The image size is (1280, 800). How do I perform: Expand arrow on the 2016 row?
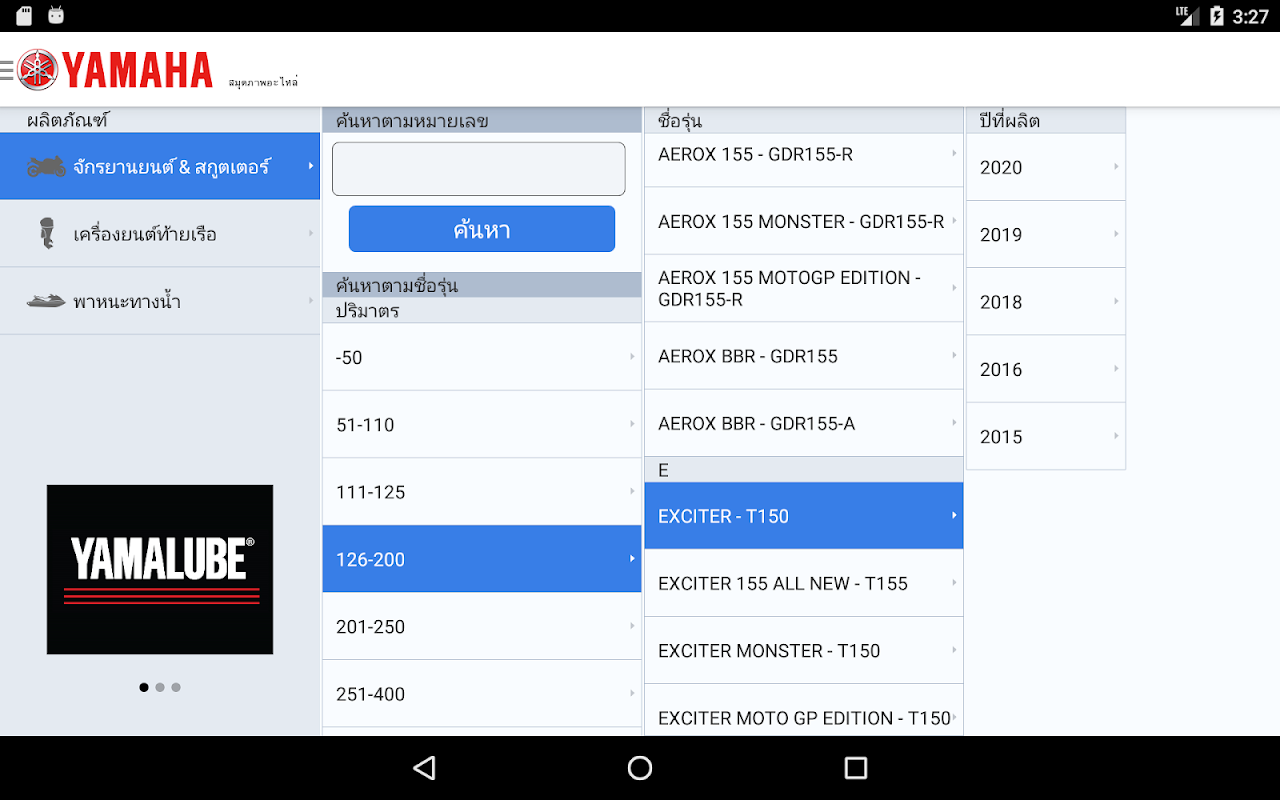[1116, 368]
